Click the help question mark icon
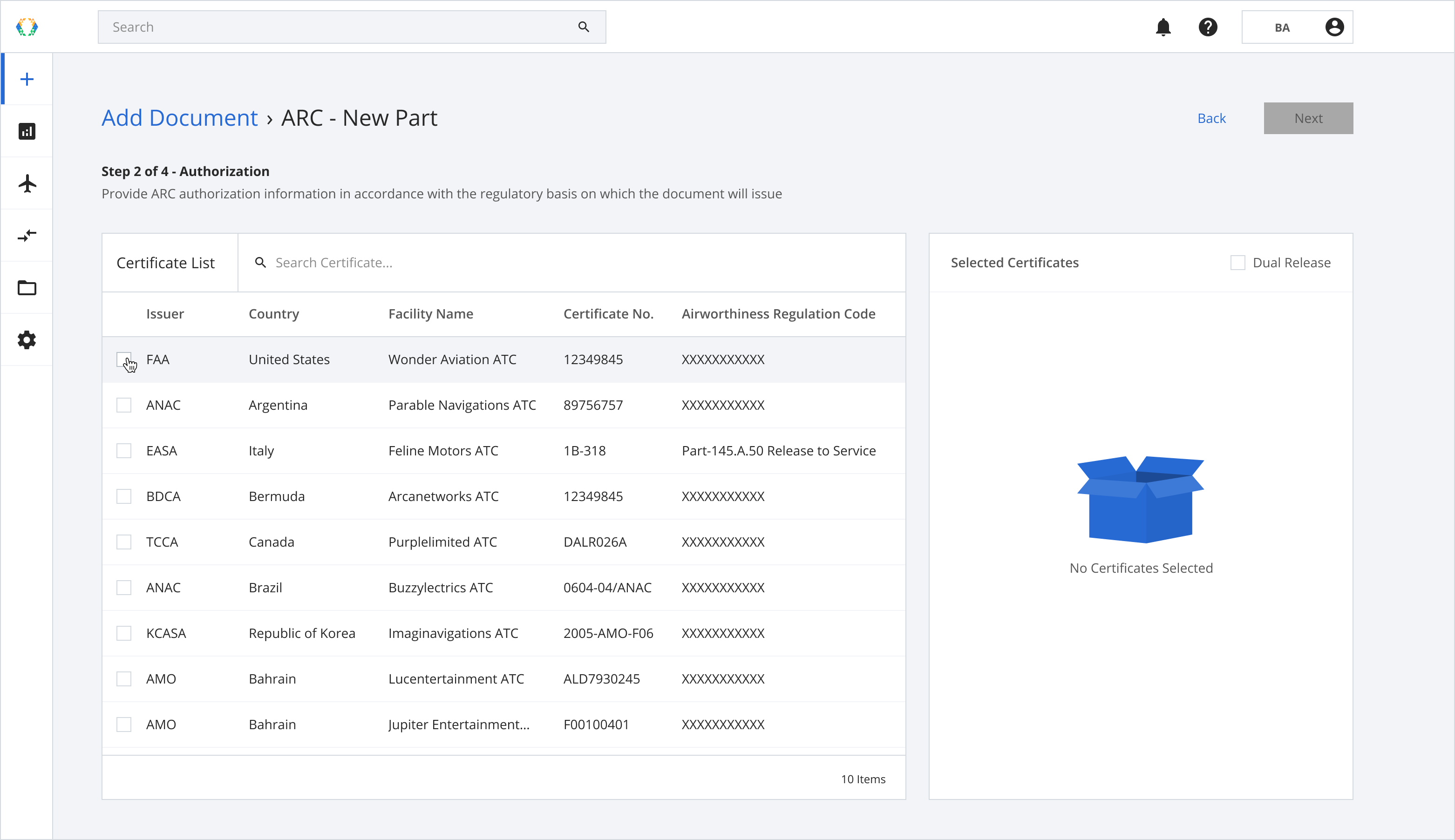Screen dimensions: 1455x840 (x=1208, y=27)
